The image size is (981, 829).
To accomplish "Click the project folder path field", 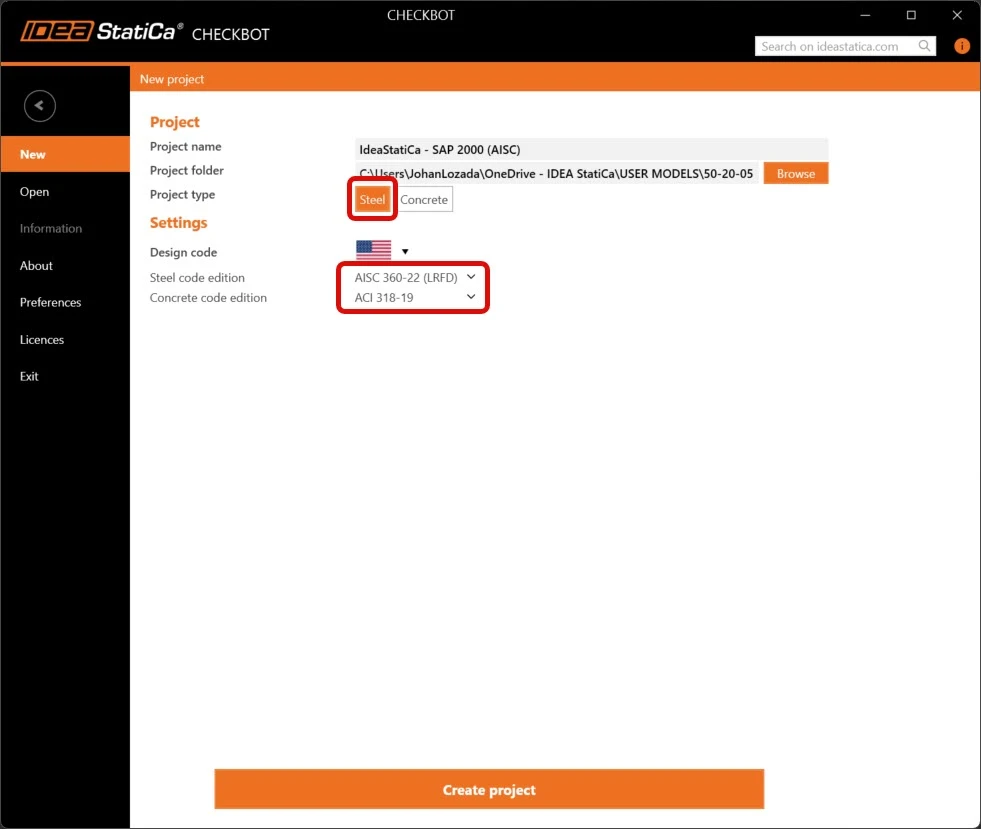I will [x=557, y=173].
